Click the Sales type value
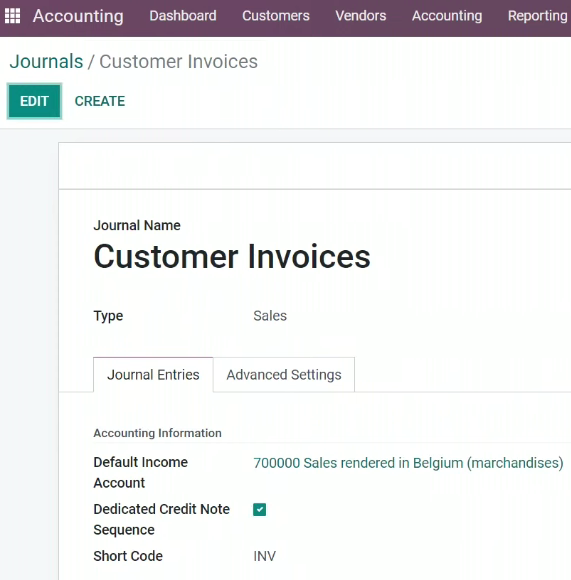The width and height of the screenshot is (571, 580). point(270,316)
